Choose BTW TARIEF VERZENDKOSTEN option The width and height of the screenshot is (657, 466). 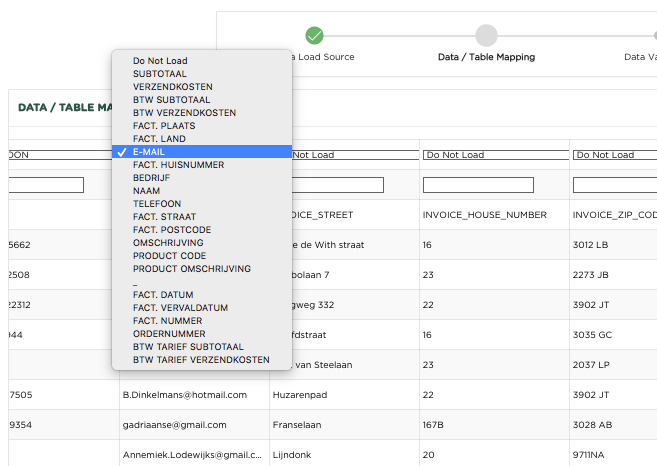201,360
